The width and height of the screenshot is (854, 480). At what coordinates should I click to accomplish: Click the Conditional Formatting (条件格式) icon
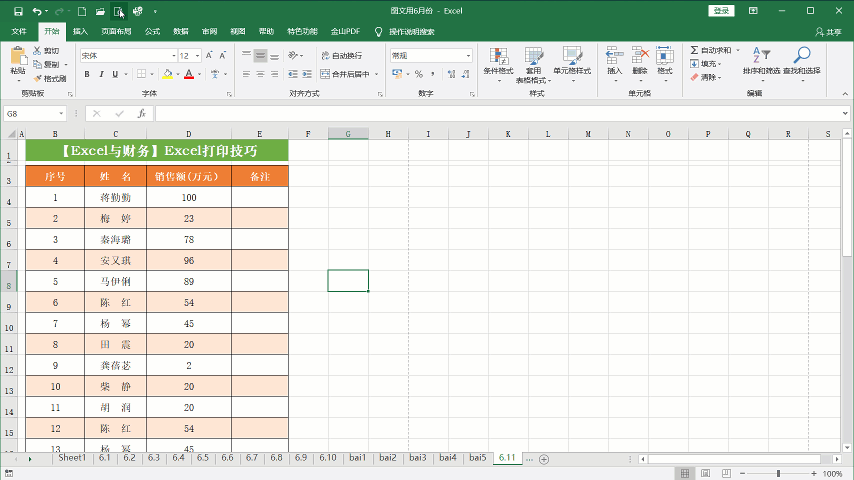coord(498,61)
